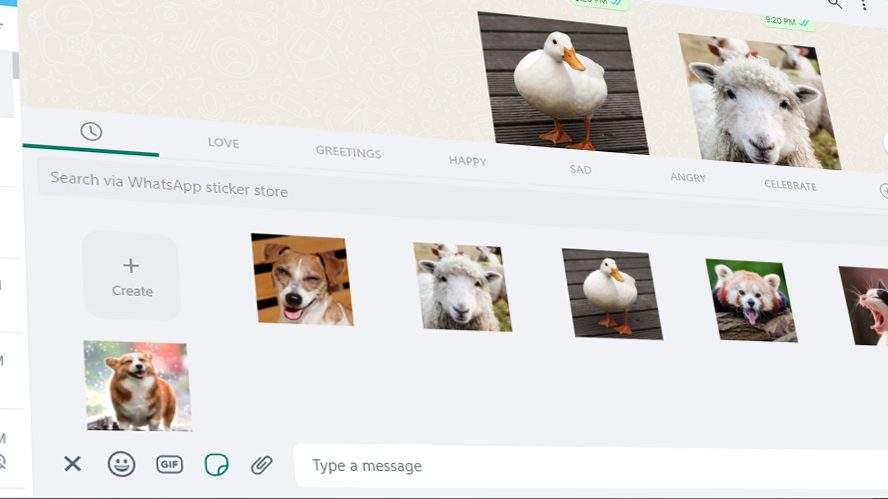Open the GIF picker

(169, 464)
